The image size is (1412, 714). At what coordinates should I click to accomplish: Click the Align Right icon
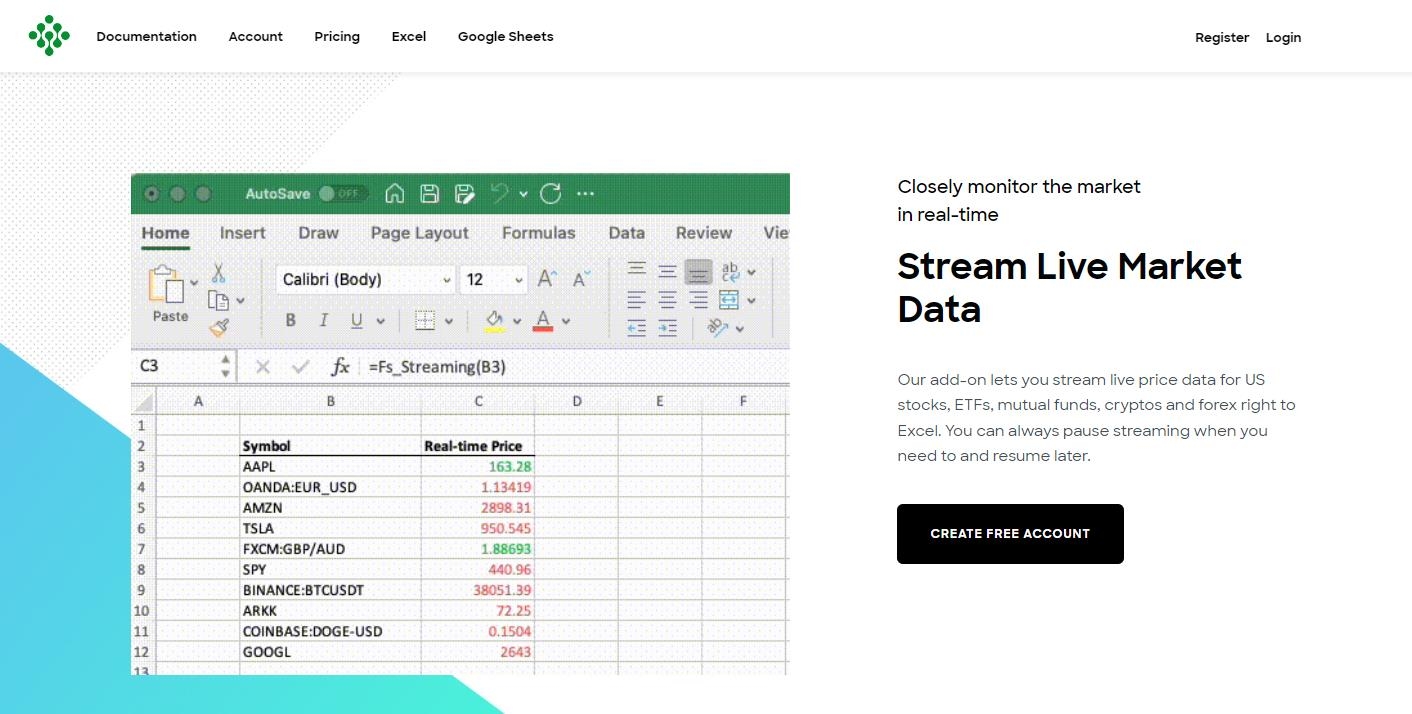699,299
